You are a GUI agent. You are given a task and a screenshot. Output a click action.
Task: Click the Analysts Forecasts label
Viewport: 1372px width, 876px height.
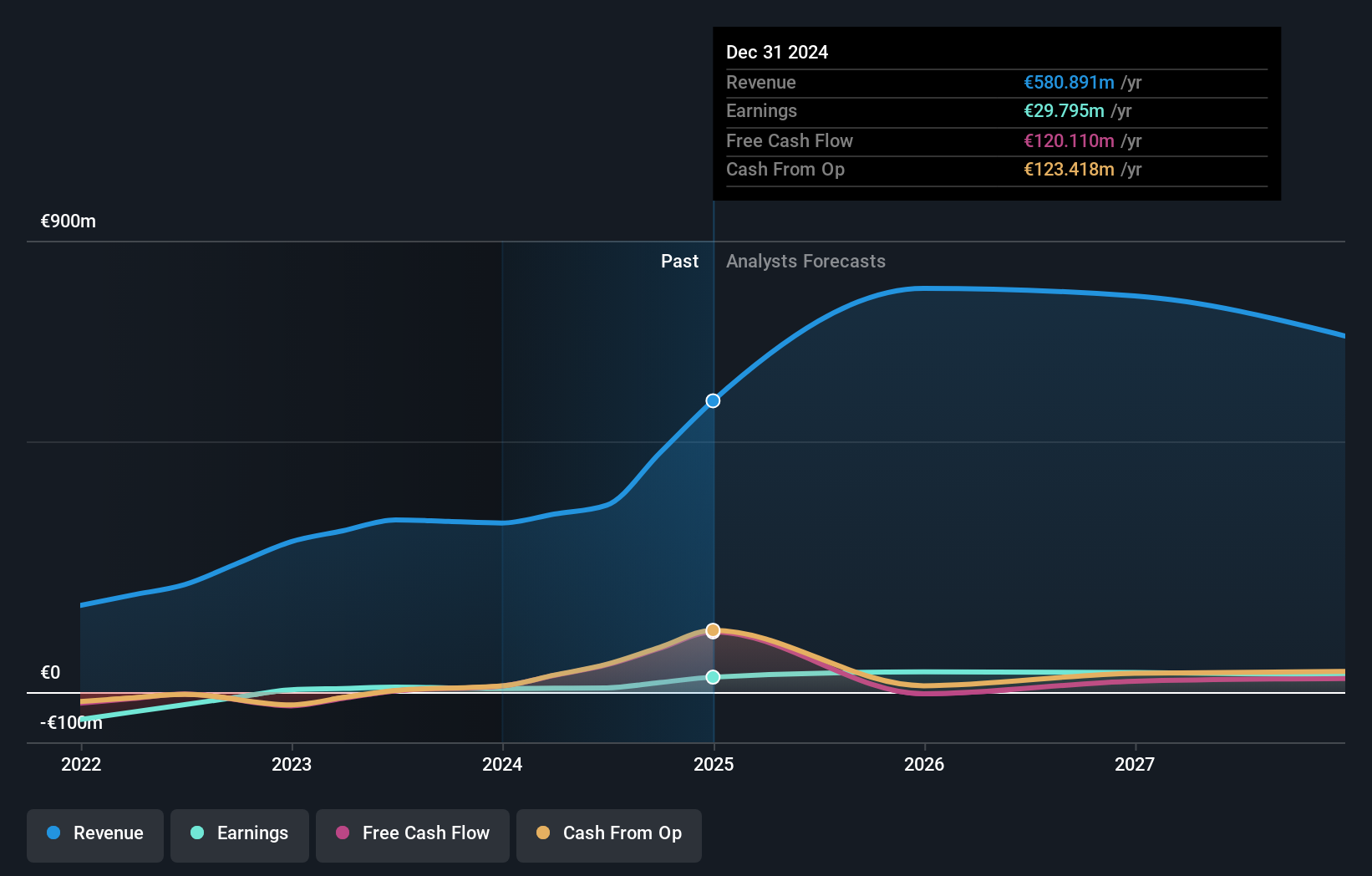pyautogui.click(x=805, y=262)
